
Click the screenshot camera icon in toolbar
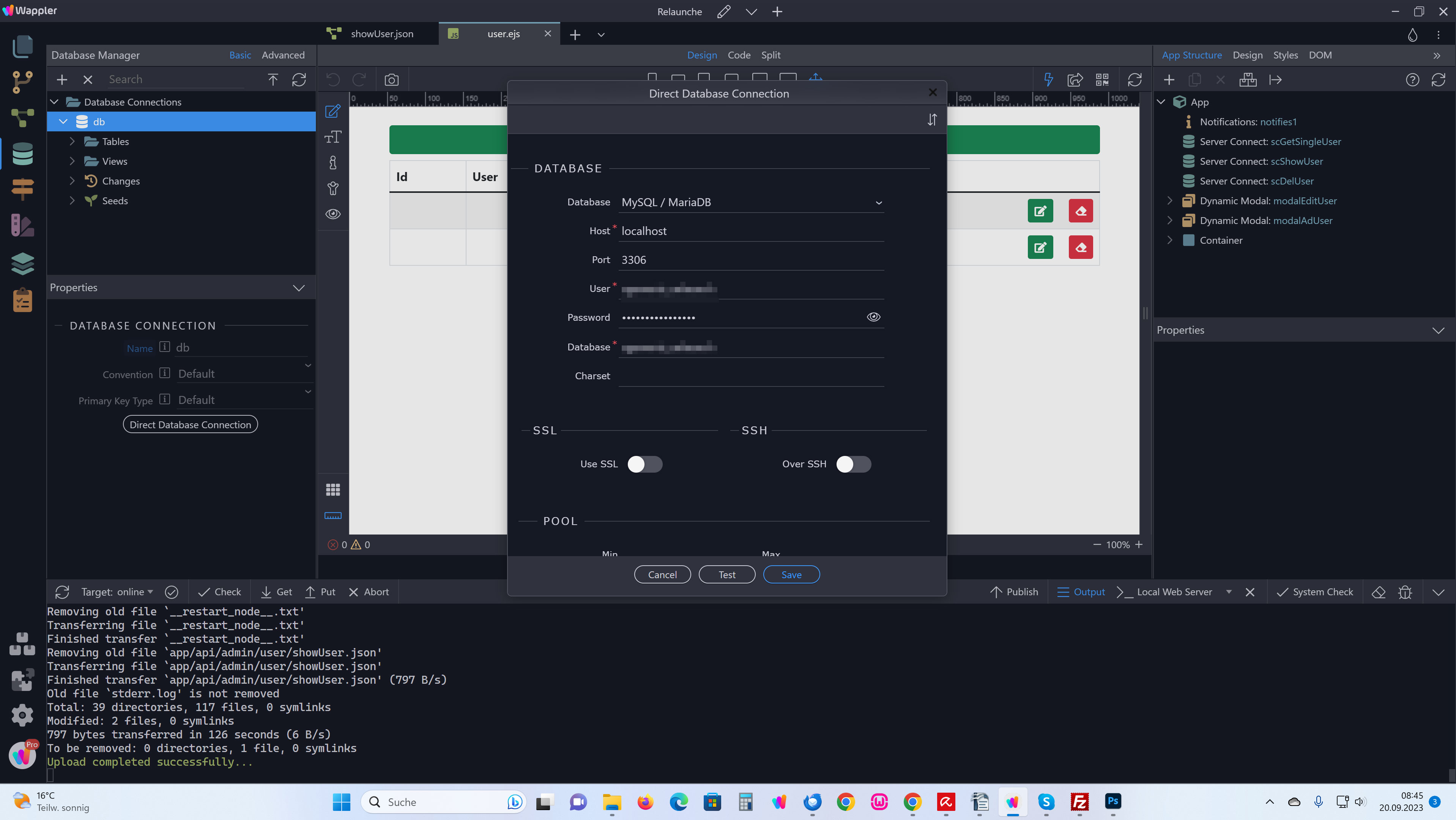pyautogui.click(x=391, y=80)
